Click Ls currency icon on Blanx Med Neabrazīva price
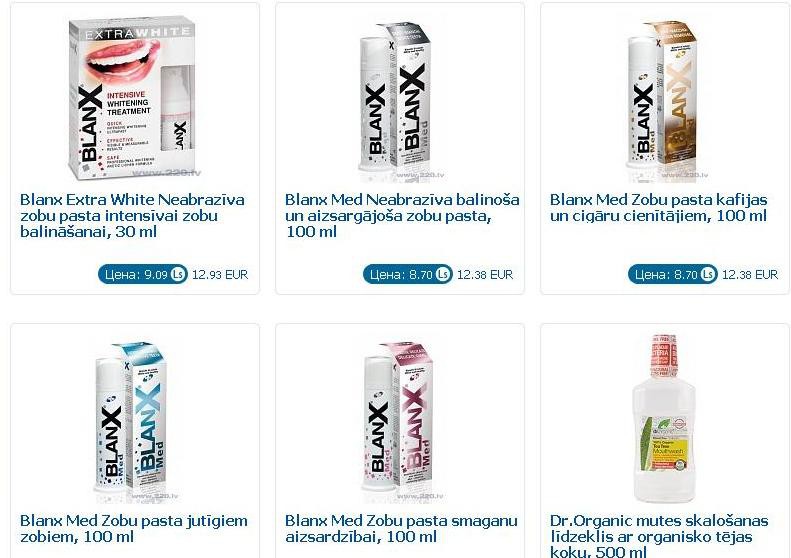Viewport: 791px width, 558px height. [x=443, y=274]
